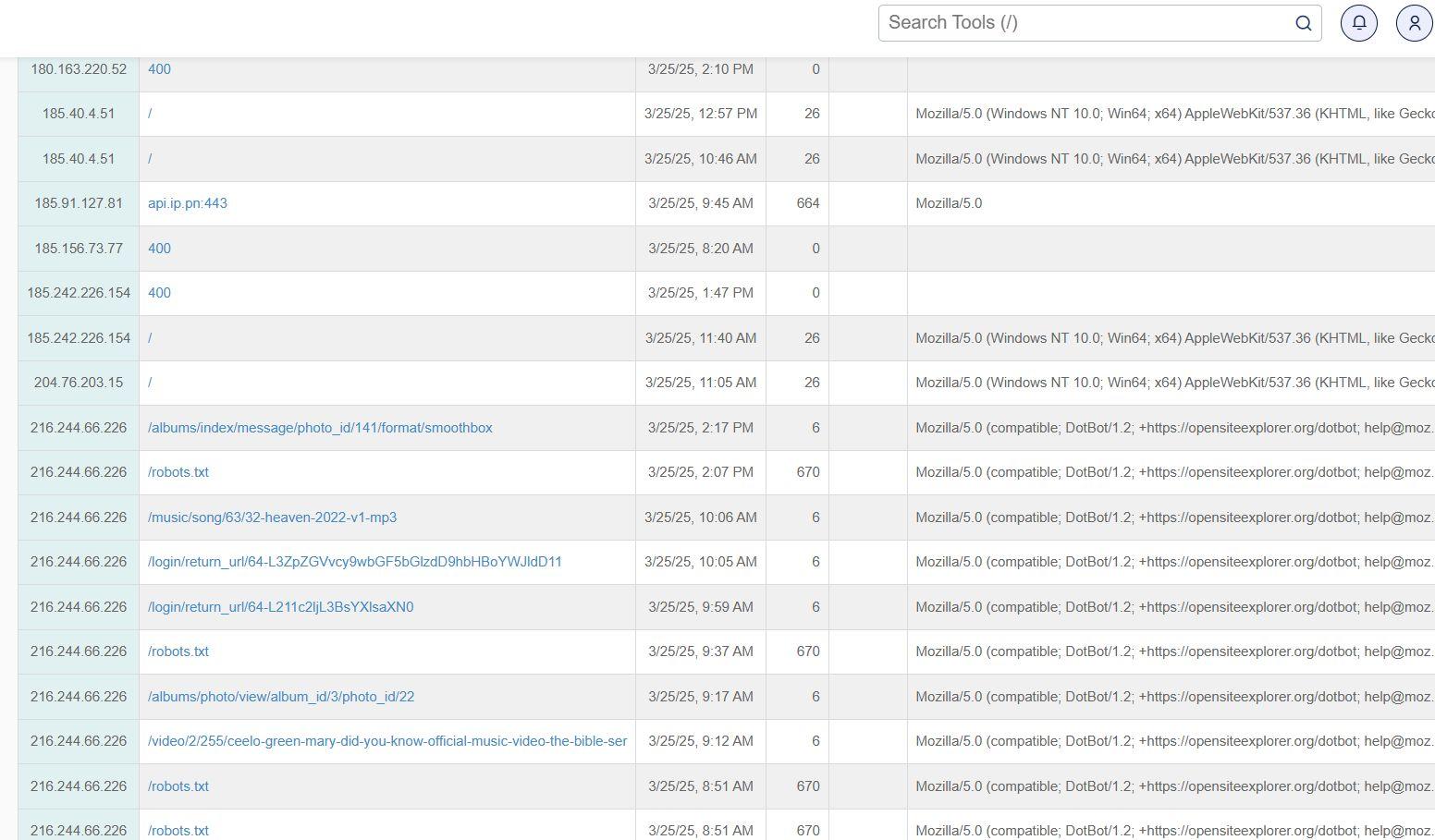Click the 400 link for 180.163.220.52
Viewport: 1435px width, 840px height.
point(159,69)
